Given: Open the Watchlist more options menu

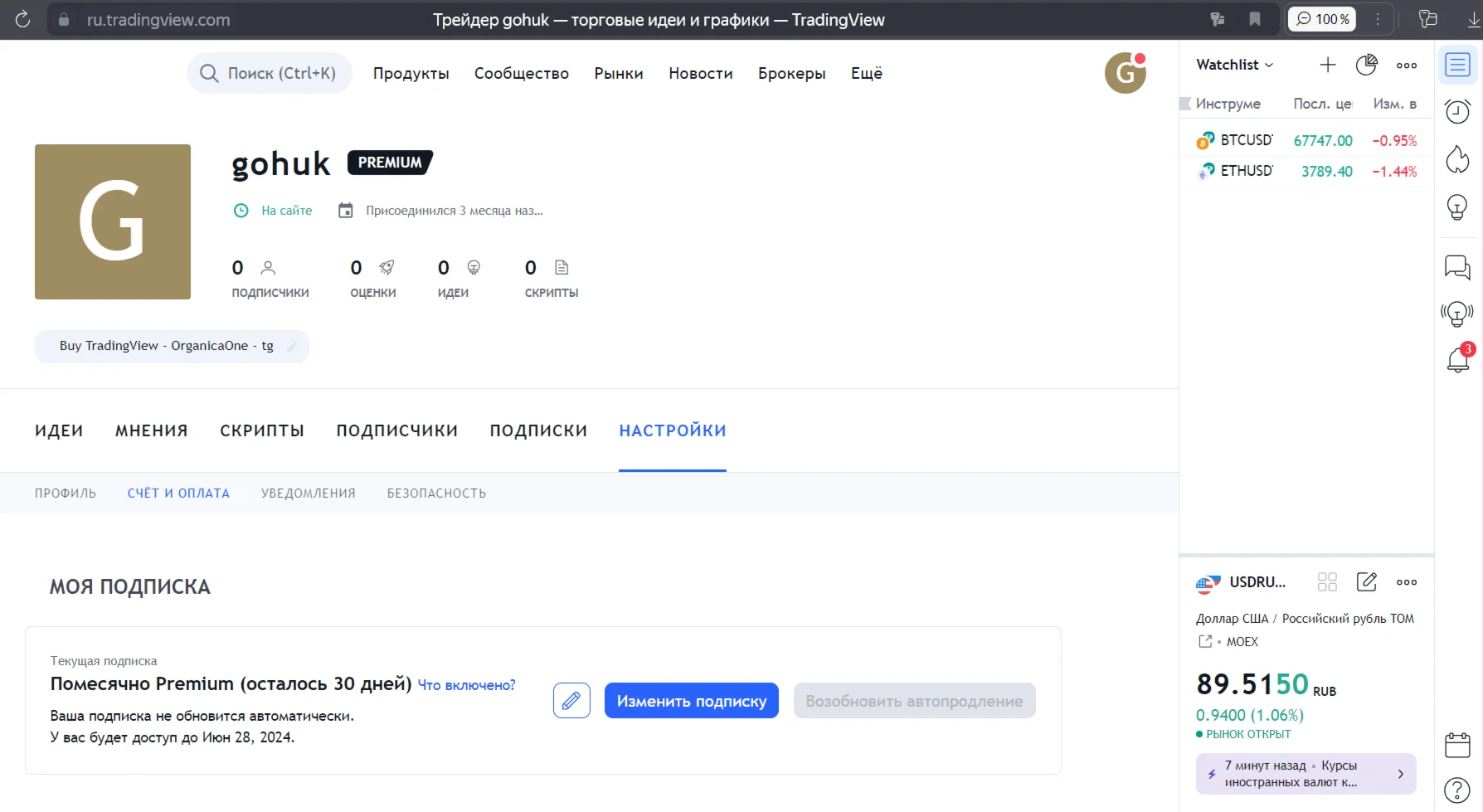Looking at the screenshot, I should pos(1407,65).
